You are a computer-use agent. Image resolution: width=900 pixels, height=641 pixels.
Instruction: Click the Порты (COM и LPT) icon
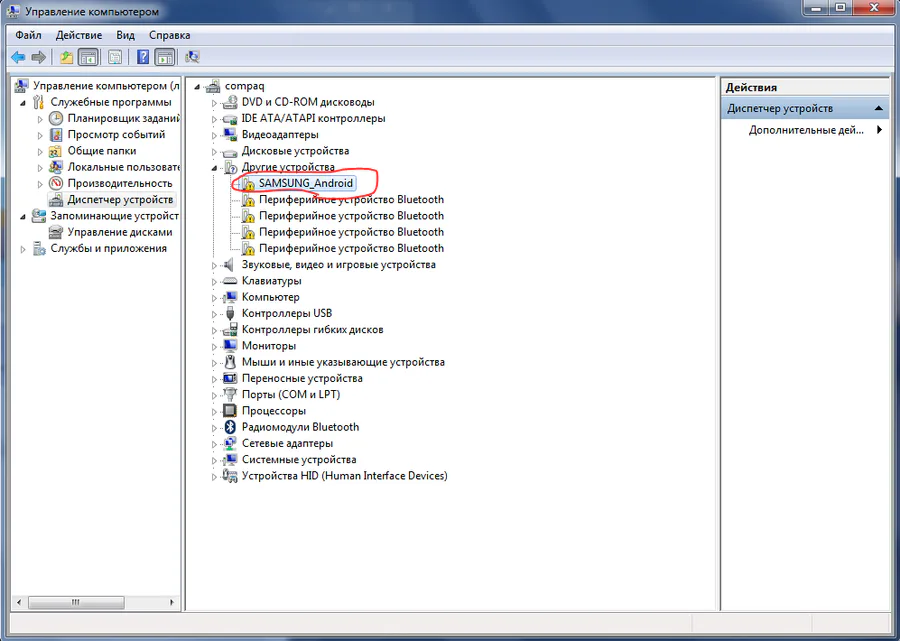[230, 395]
